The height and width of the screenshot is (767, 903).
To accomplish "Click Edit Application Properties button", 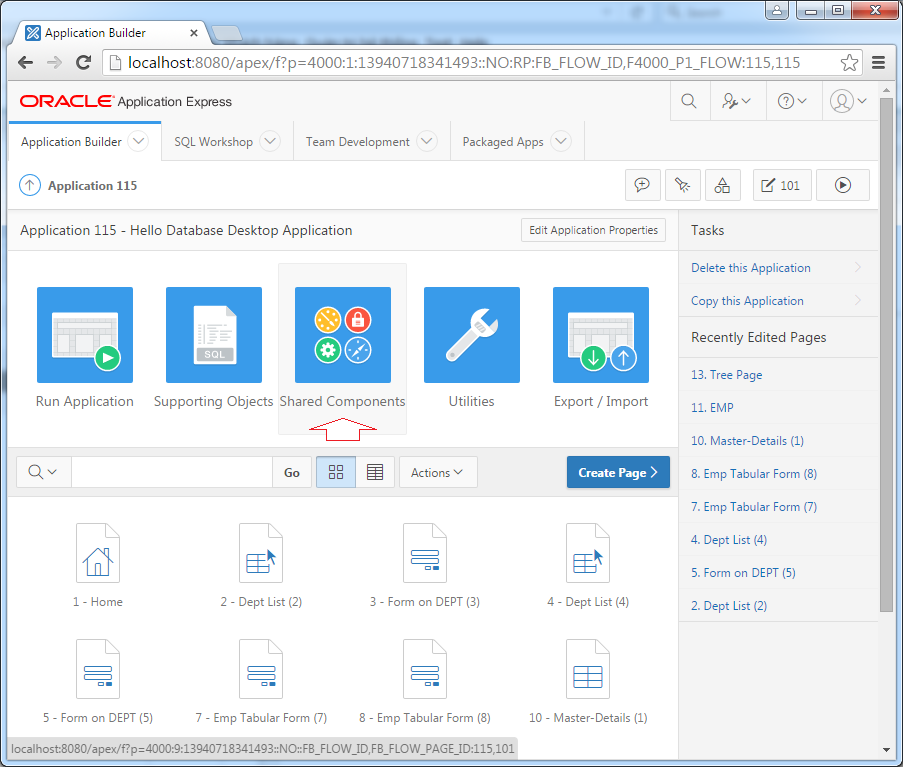I will [593, 230].
